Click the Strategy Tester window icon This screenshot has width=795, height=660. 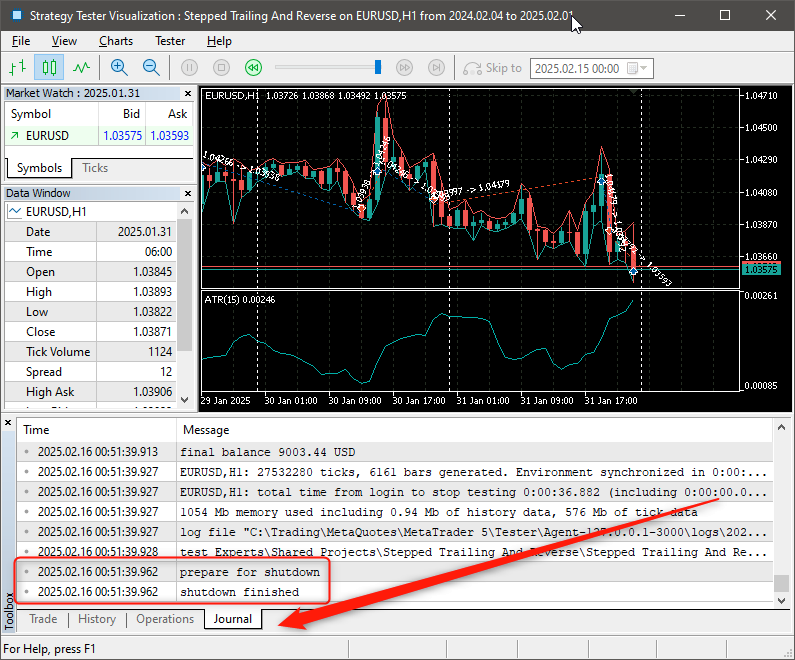tap(17, 15)
